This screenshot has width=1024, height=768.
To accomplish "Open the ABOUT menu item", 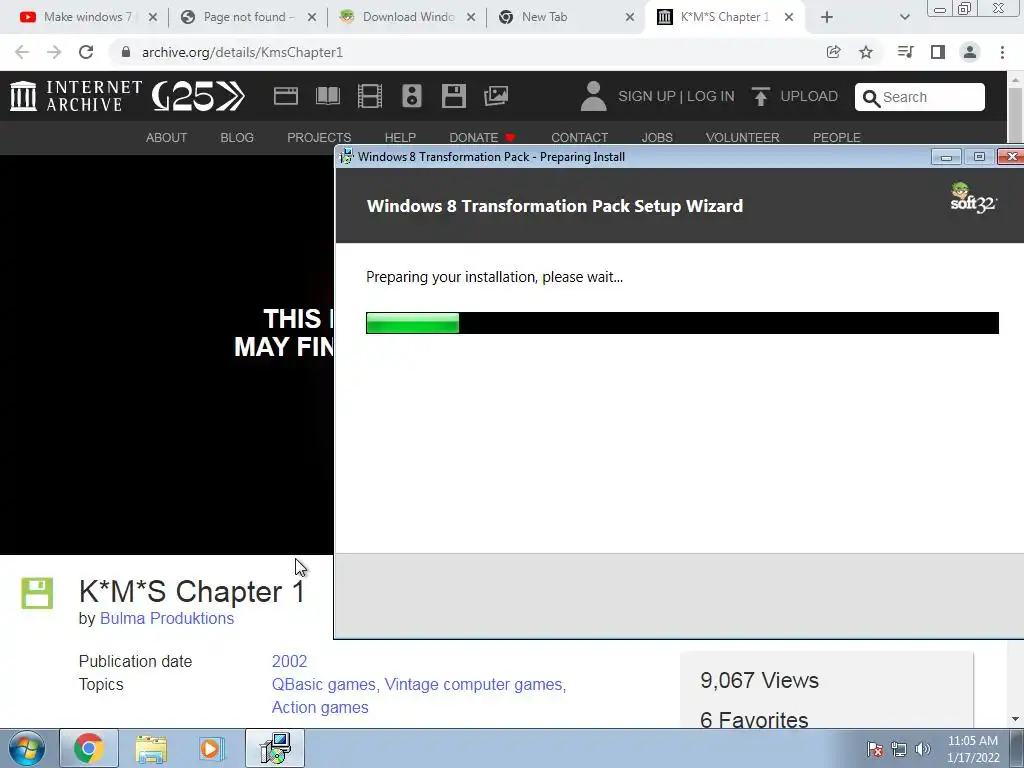I will pos(167,138).
